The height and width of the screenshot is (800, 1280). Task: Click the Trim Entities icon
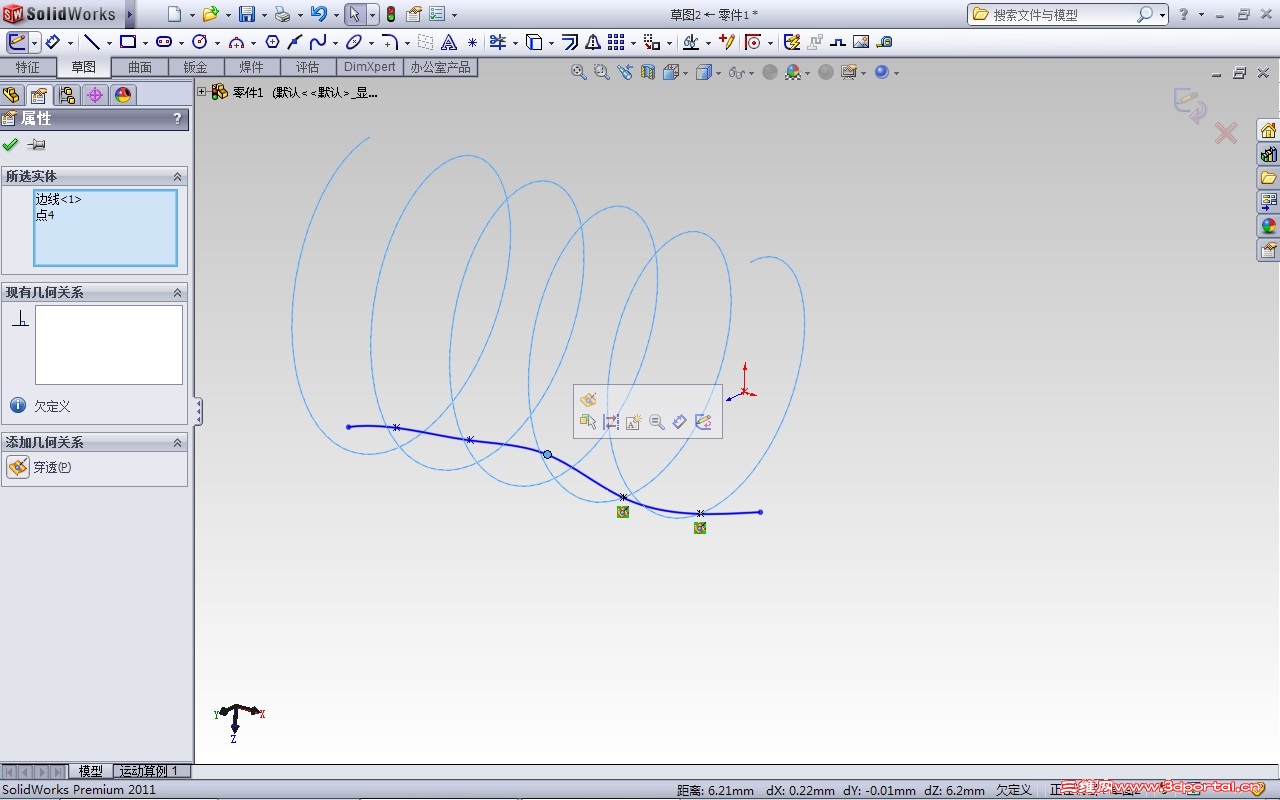point(498,42)
